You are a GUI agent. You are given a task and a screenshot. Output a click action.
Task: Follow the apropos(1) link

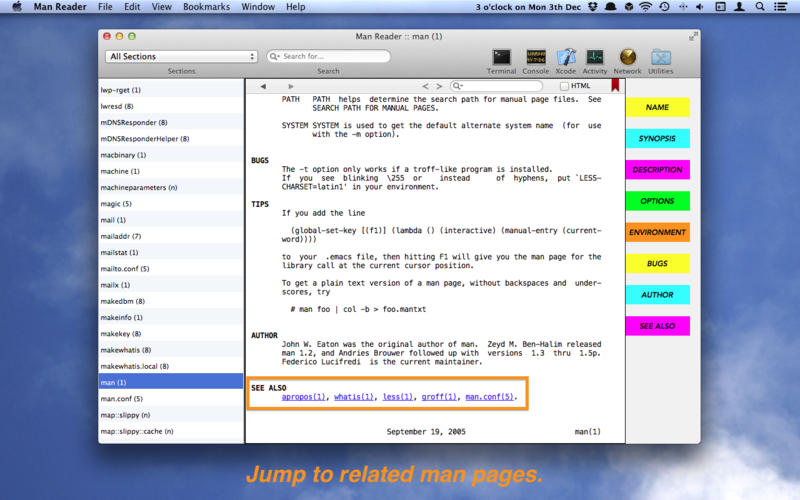coord(304,397)
